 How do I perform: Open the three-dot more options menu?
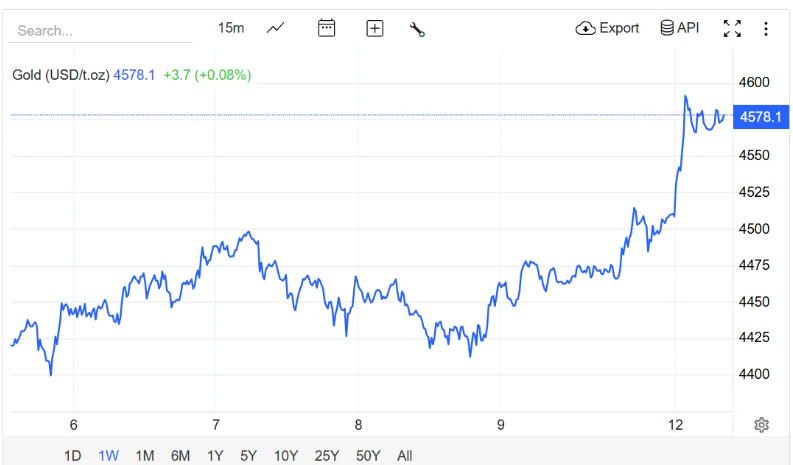coord(766,28)
